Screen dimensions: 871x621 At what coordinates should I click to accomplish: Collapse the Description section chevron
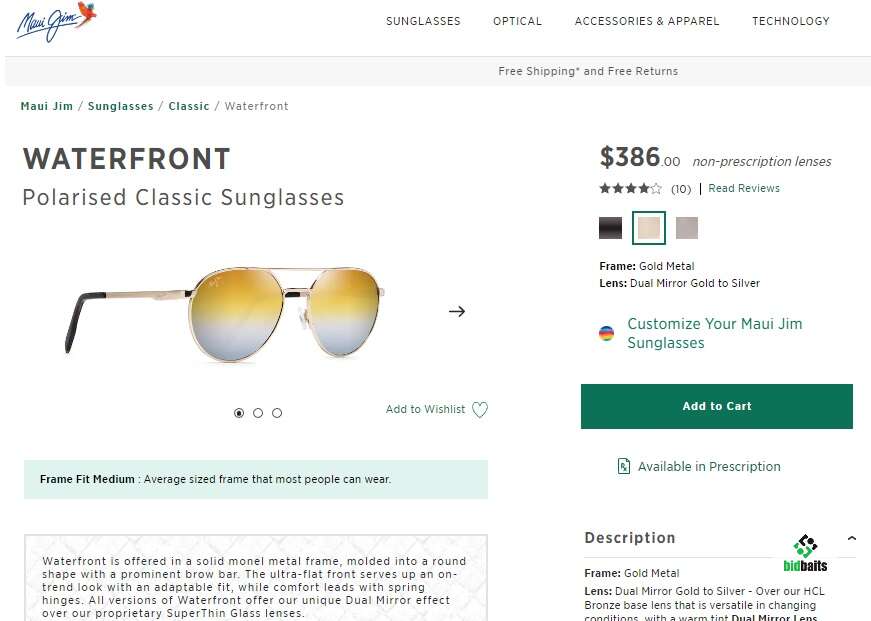tap(851, 538)
